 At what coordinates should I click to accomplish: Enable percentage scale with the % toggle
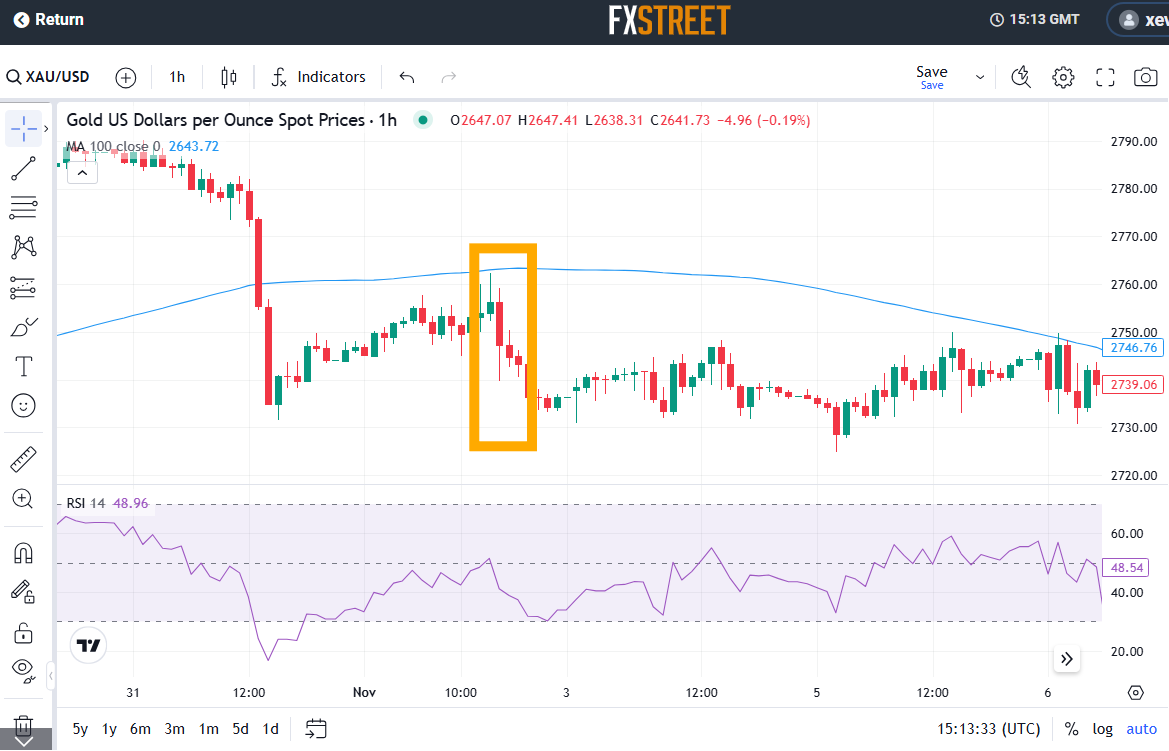click(1070, 729)
